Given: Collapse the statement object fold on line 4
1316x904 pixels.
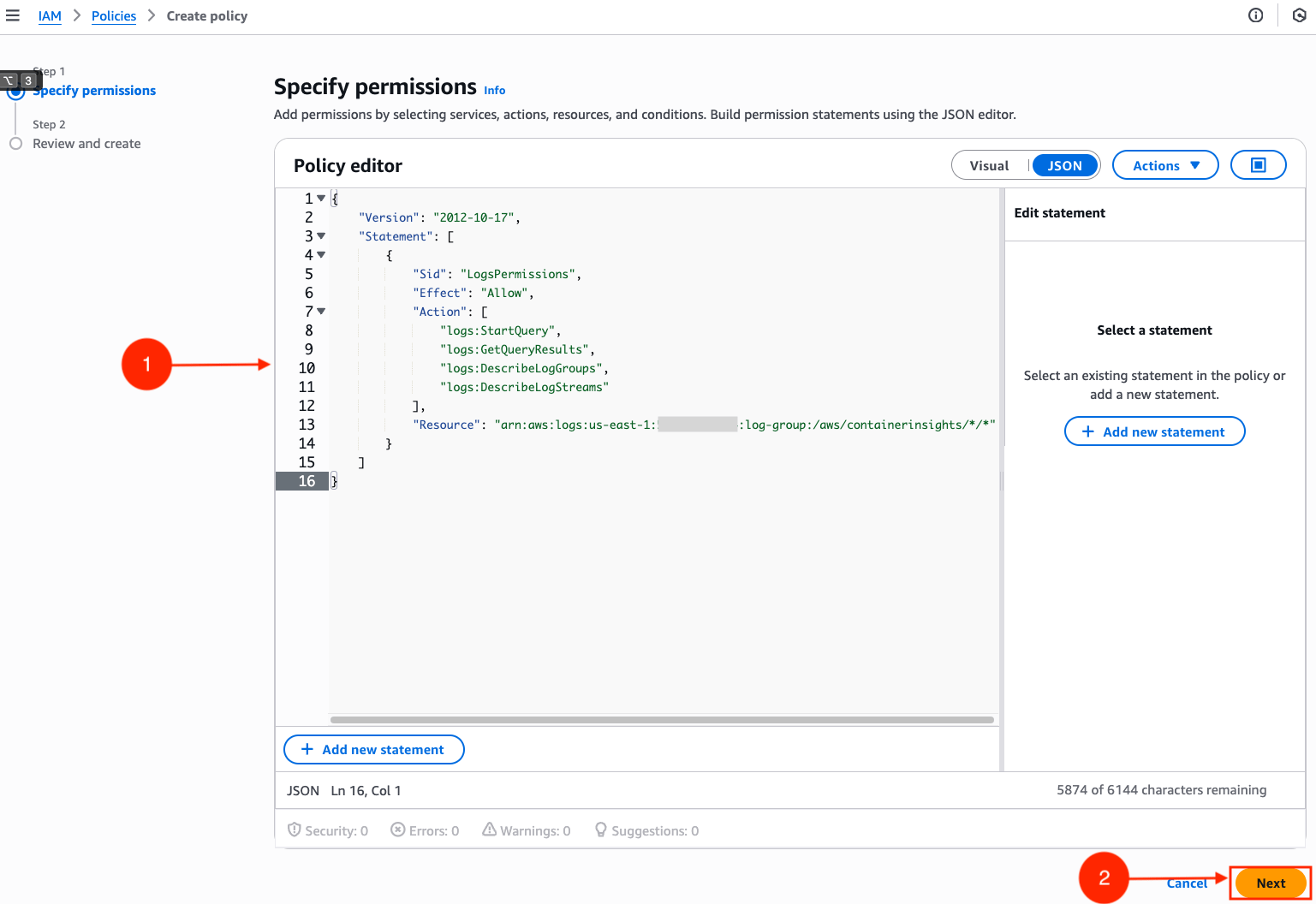Looking at the screenshot, I should coord(321,254).
